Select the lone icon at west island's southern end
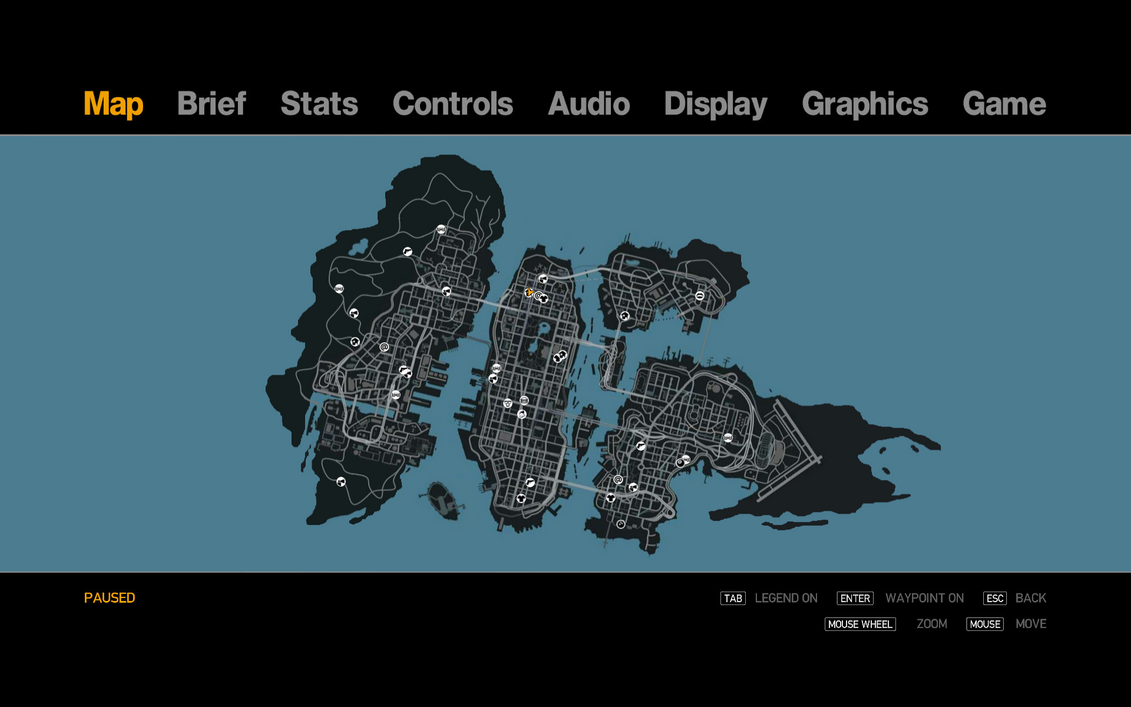Screen dimensions: 1131x707 [341, 482]
